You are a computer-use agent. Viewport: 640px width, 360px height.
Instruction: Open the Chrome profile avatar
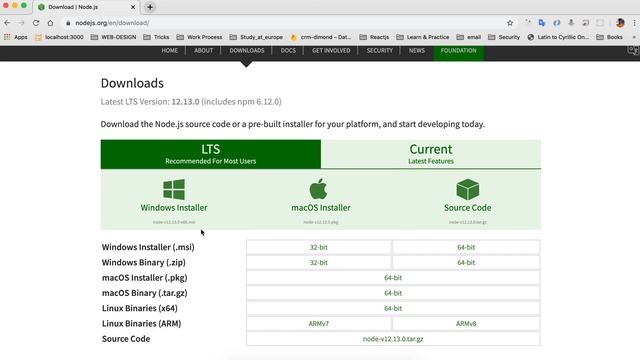click(620, 23)
